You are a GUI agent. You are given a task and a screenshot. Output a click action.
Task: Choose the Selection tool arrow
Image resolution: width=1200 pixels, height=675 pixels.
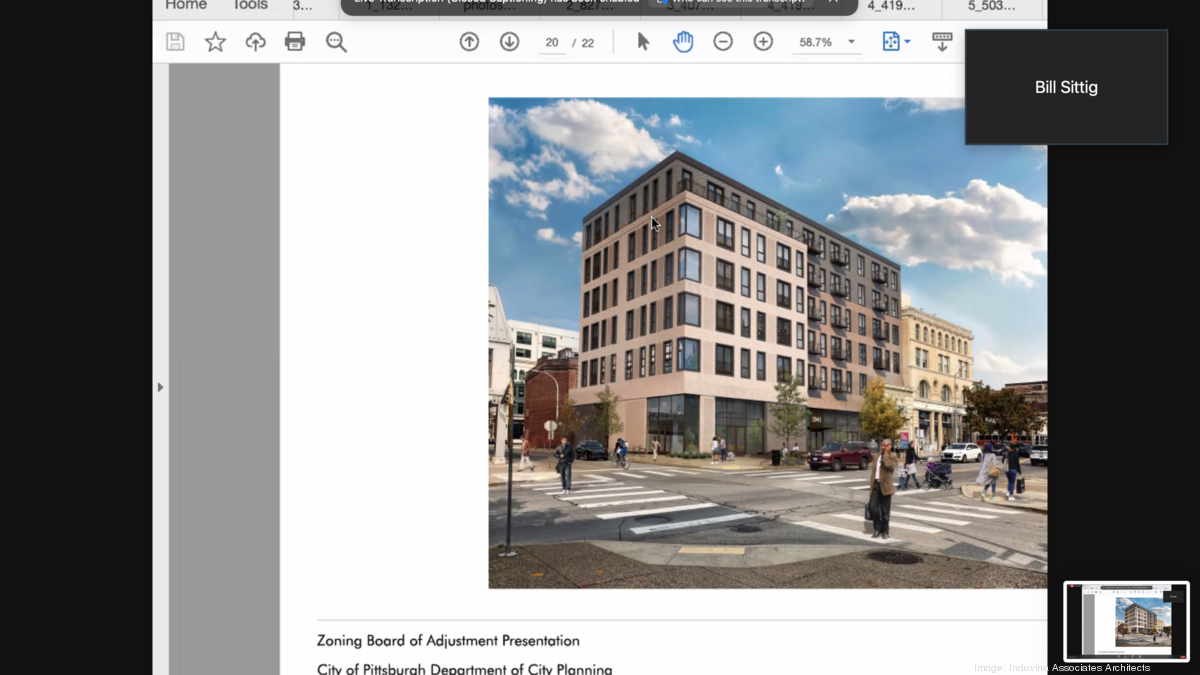coord(643,41)
